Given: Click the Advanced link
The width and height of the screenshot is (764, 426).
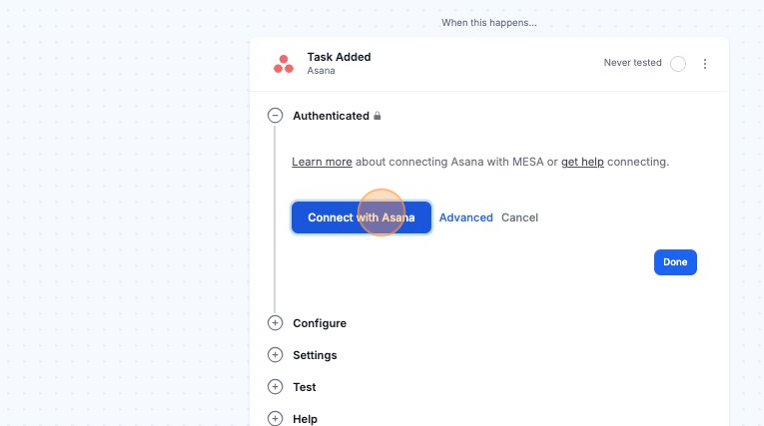Looking at the screenshot, I should (x=466, y=217).
